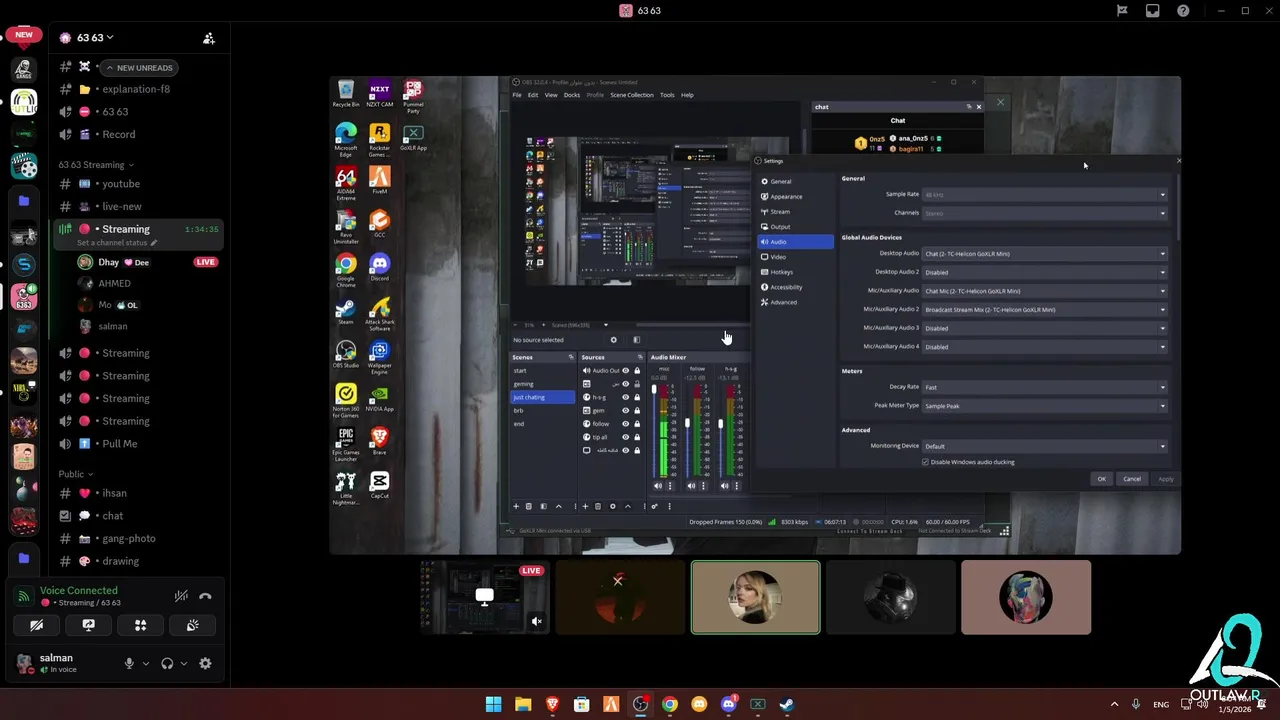Expand the upper blue server folder
Image resolution: width=1280 pixels, height=720 pixels.
[24, 201]
